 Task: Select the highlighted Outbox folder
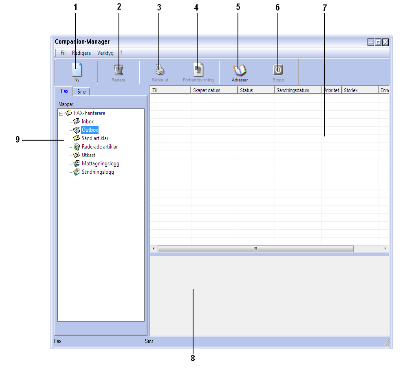[90, 130]
